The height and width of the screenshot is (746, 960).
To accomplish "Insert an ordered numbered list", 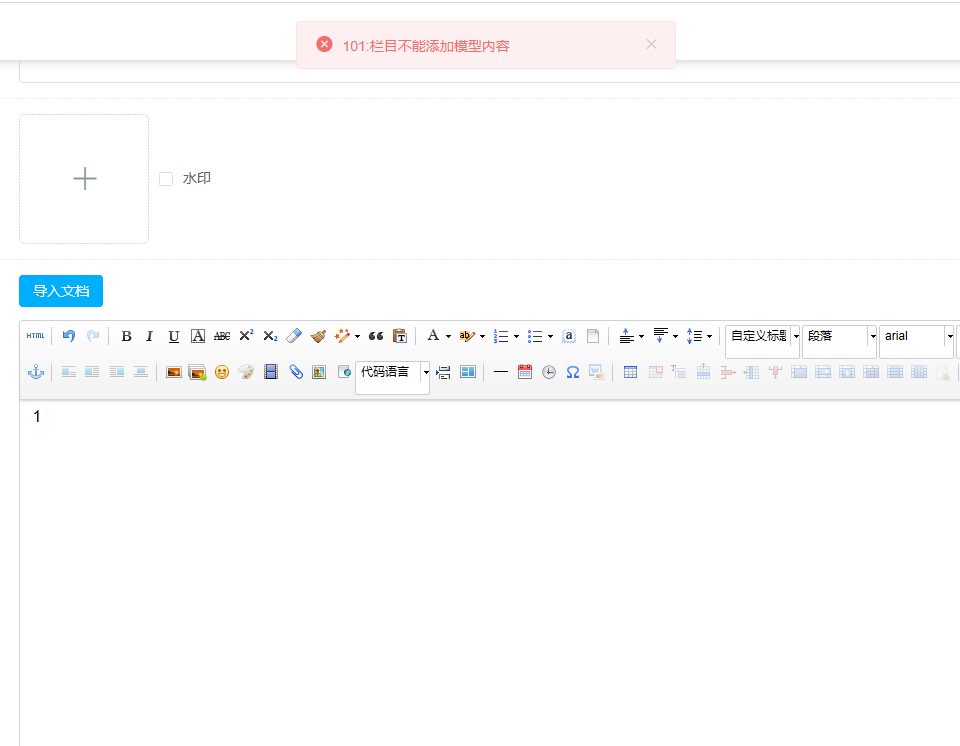I will point(501,336).
